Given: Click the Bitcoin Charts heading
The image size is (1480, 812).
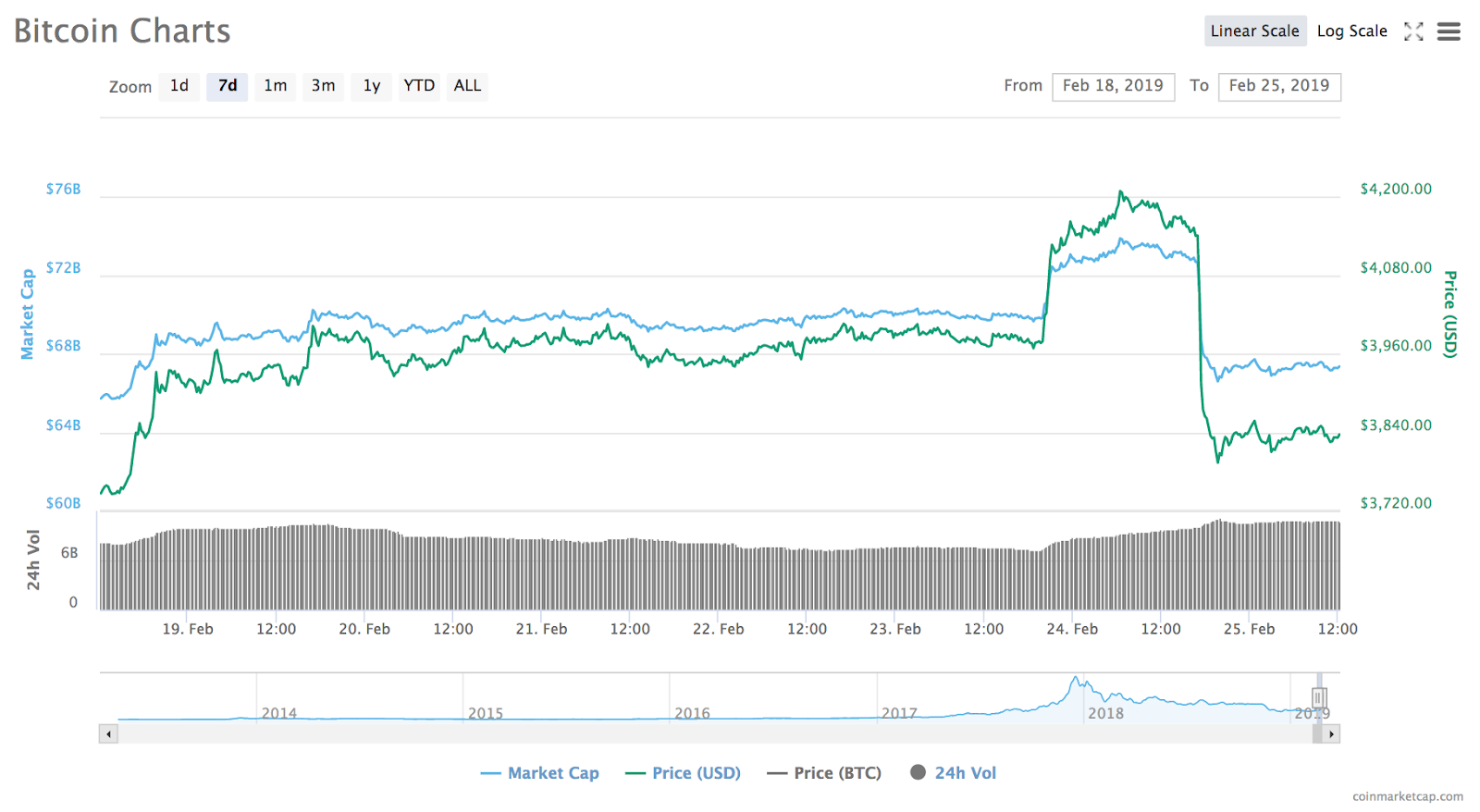Looking at the screenshot, I should (122, 31).
